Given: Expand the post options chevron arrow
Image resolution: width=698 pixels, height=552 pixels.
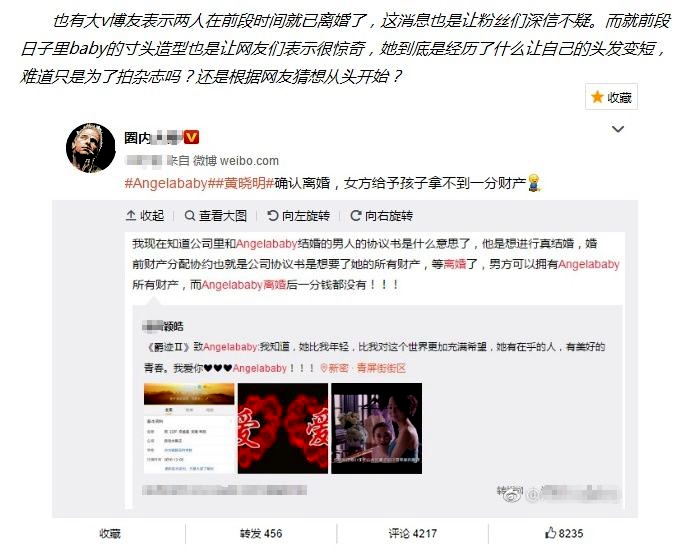Looking at the screenshot, I should [x=618, y=130].
